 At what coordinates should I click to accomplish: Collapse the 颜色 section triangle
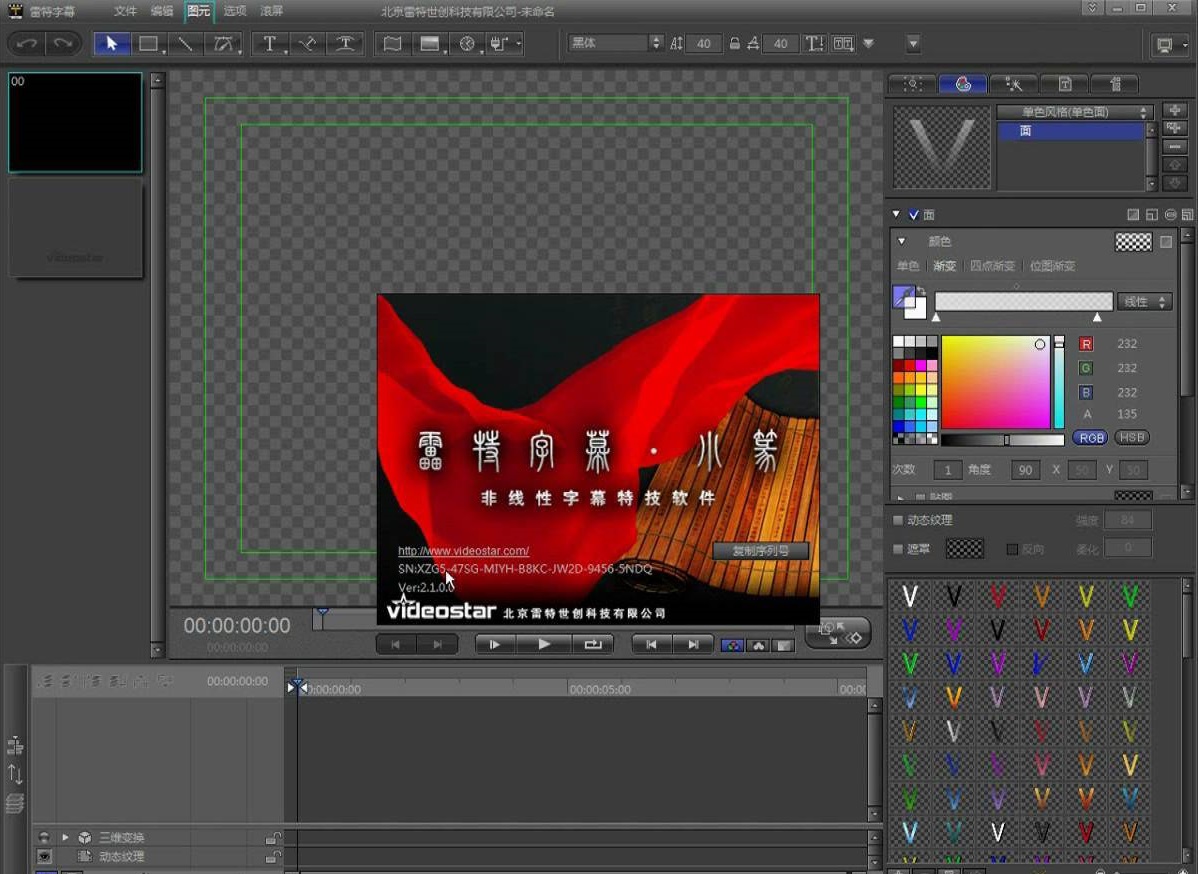pyautogui.click(x=902, y=241)
